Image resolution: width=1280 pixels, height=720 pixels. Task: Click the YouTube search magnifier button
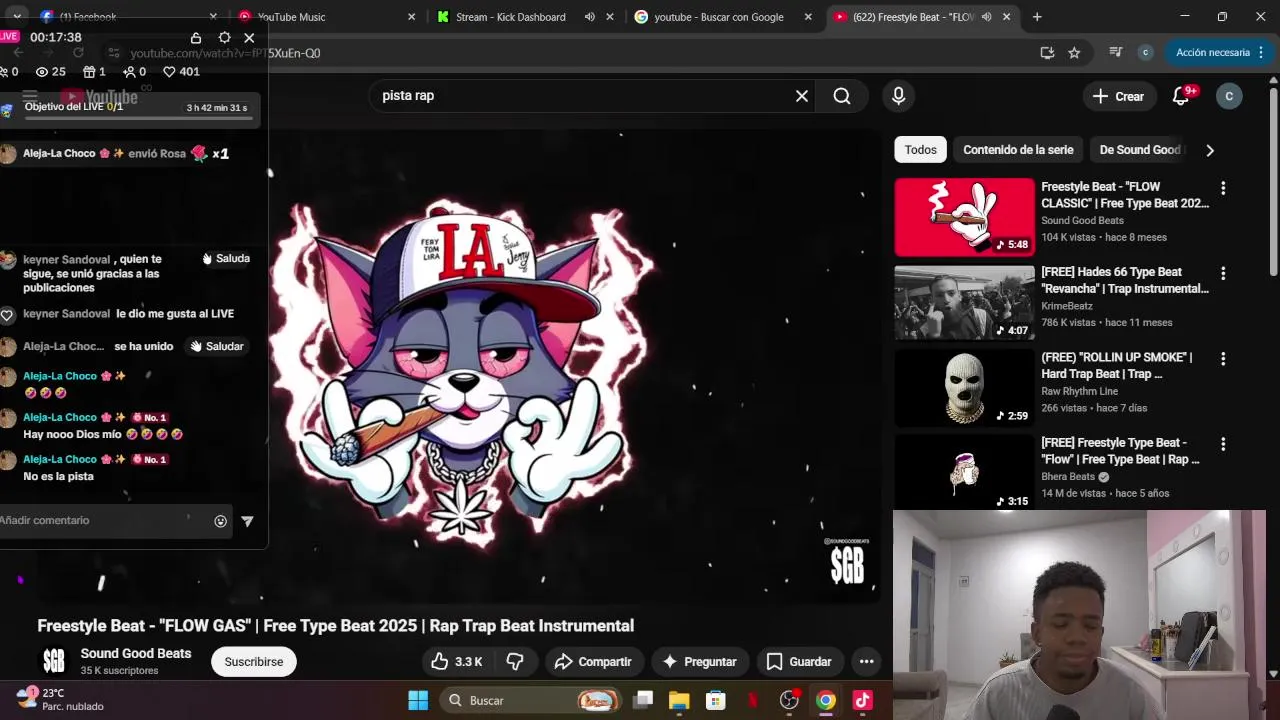[x=842, y=96]
